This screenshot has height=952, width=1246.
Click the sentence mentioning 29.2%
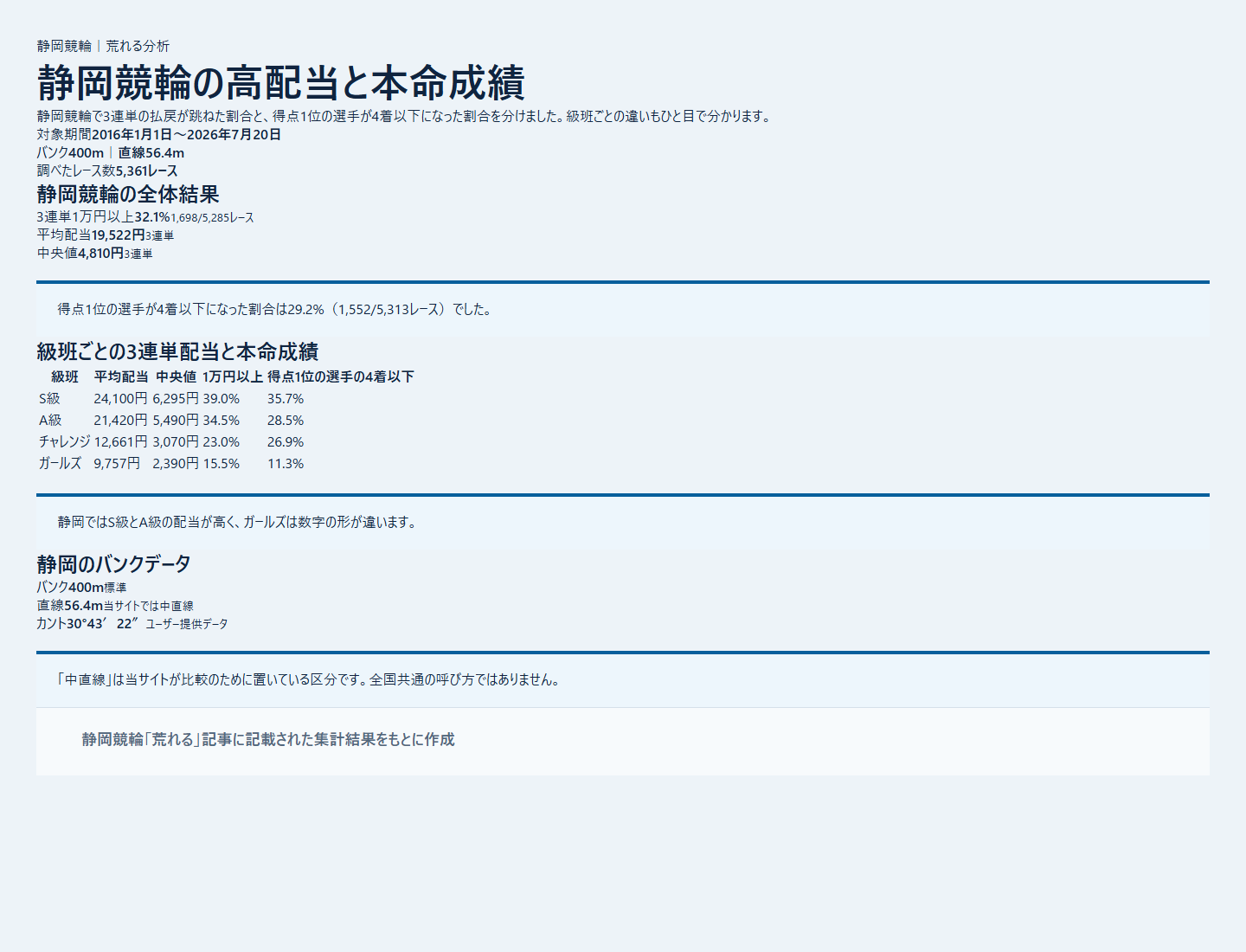click(275, 310)
